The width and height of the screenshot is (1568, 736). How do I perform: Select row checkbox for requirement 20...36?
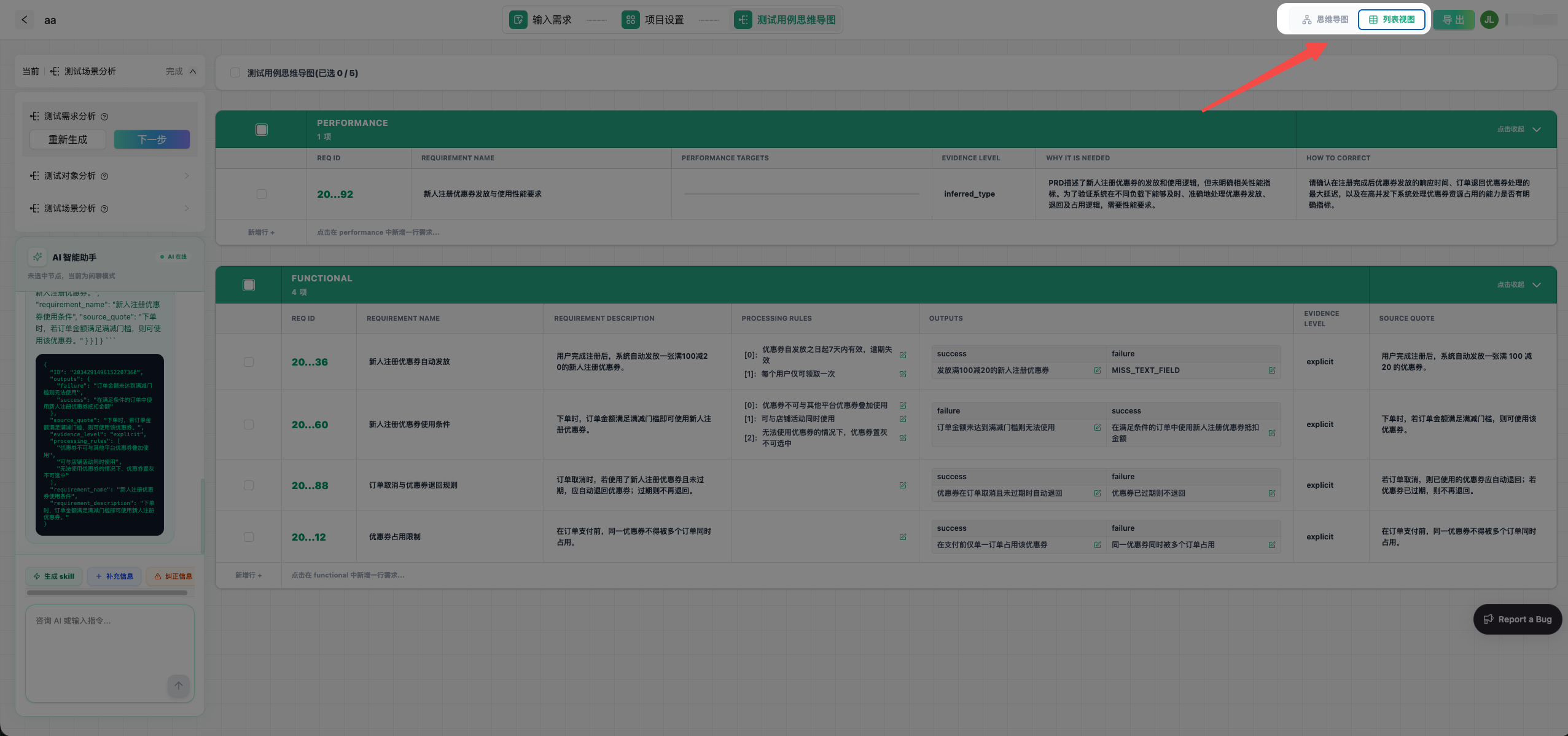tap(249, 362)
